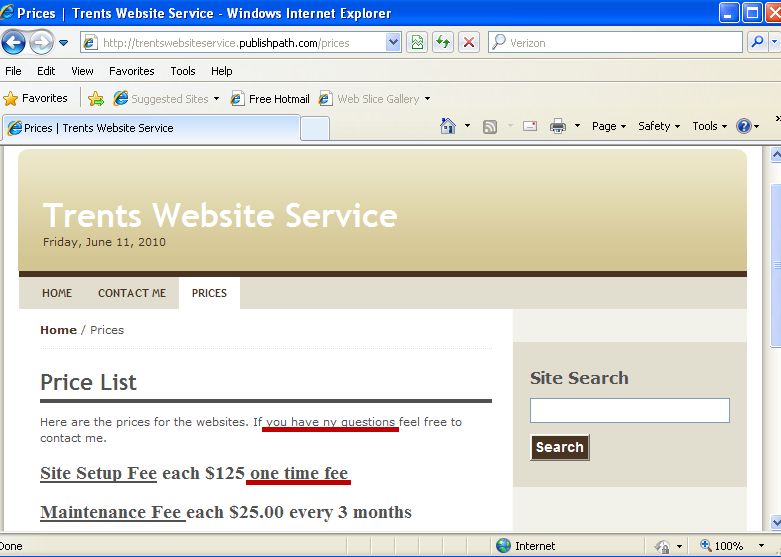This screenshot has height=557, width=781.
Task: Click the Read Mail envelope icon
Action: pyautogui.click(x=529, y=126)
